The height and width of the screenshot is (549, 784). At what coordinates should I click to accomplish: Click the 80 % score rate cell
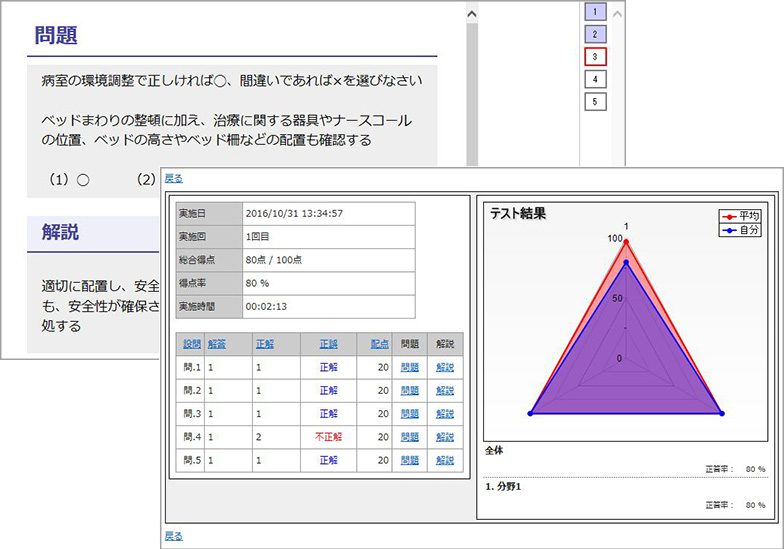coord(328,283)
